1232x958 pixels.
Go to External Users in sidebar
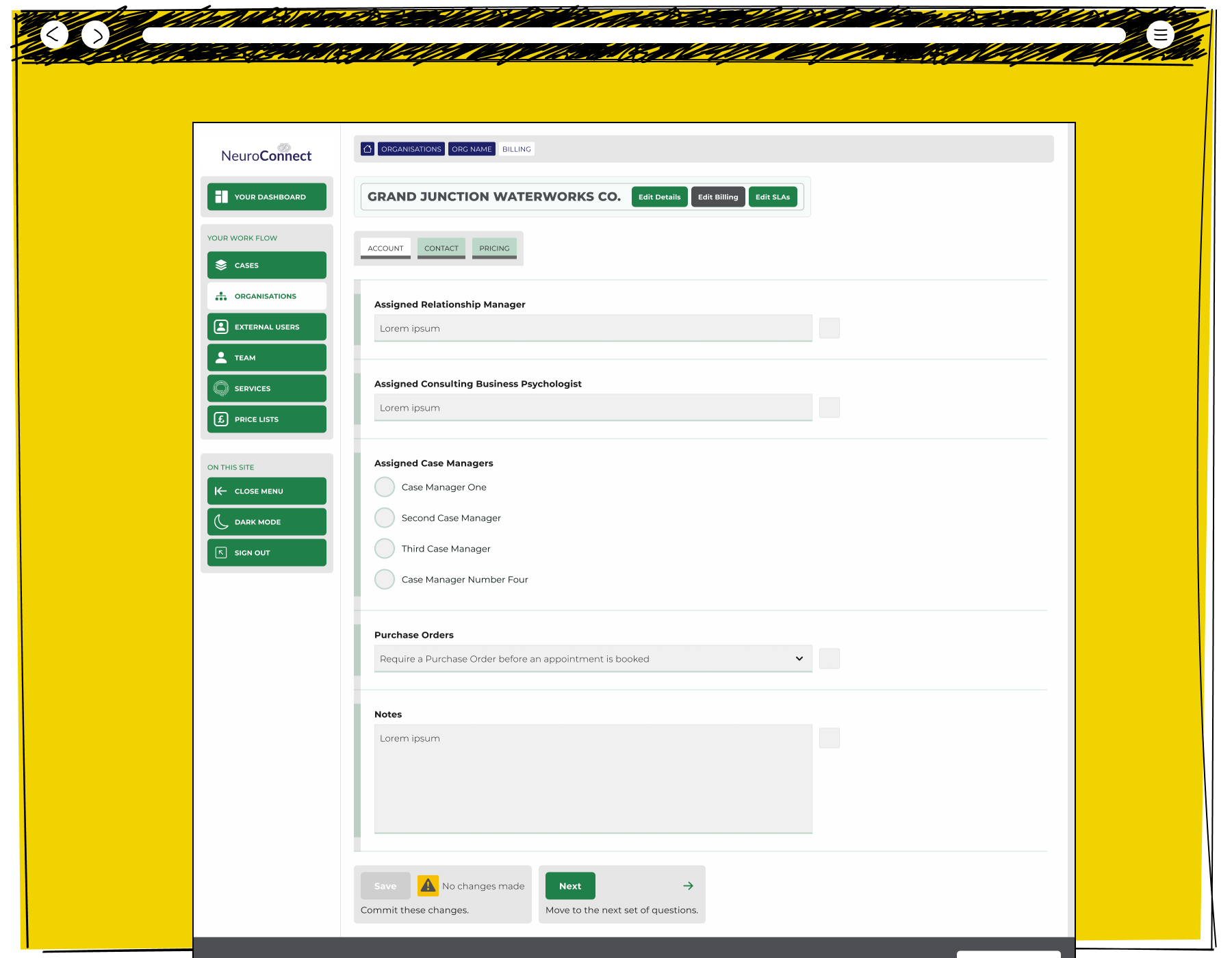pos(267,327)
